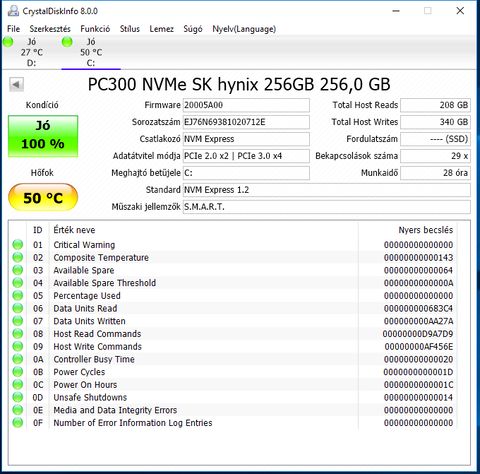Click the Firmware field 20005A00

(246, 105)
